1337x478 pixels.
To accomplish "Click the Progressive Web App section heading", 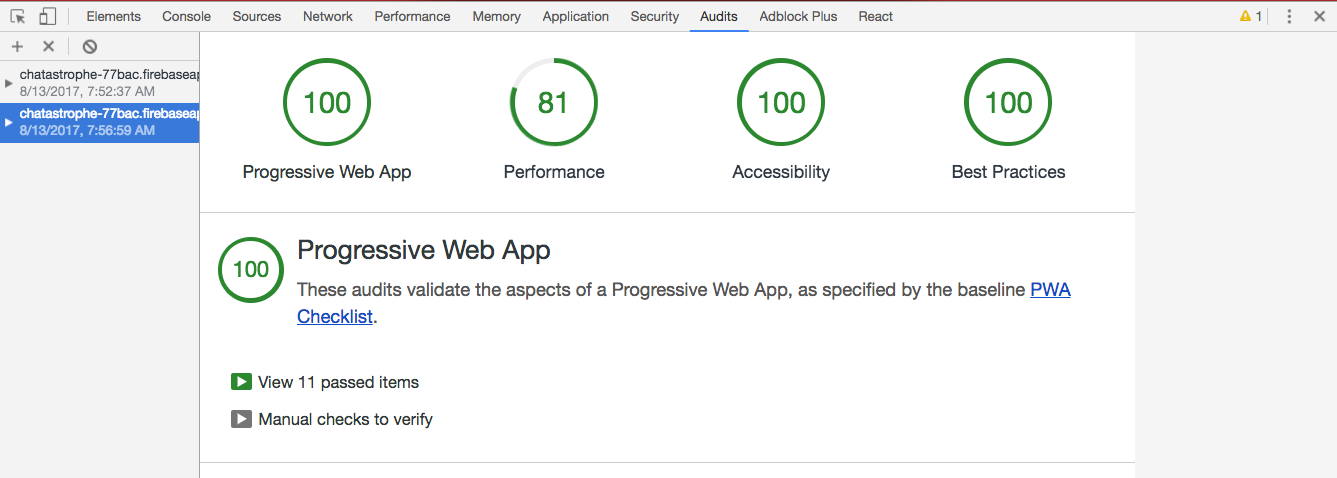I will (x=424, y=250).
